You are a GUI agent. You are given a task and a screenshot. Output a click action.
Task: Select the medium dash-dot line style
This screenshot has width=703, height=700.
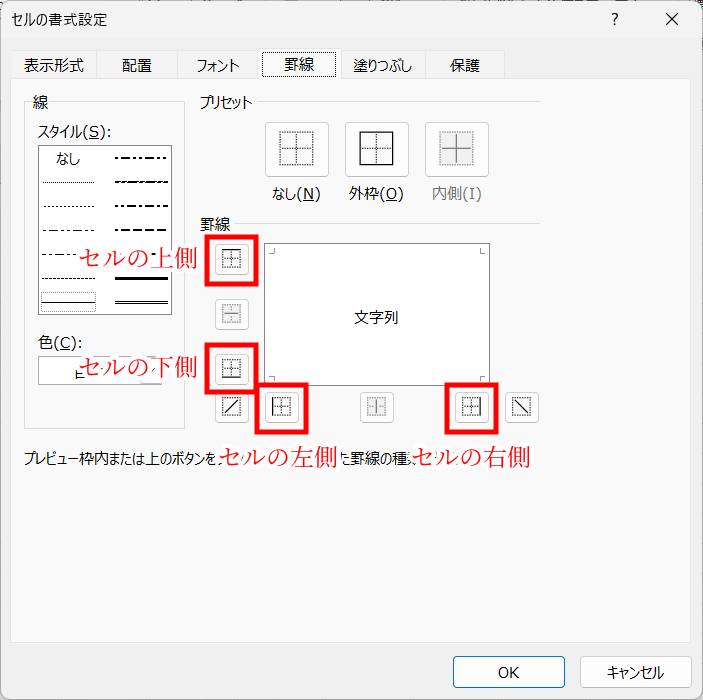[x=141, y=206]
